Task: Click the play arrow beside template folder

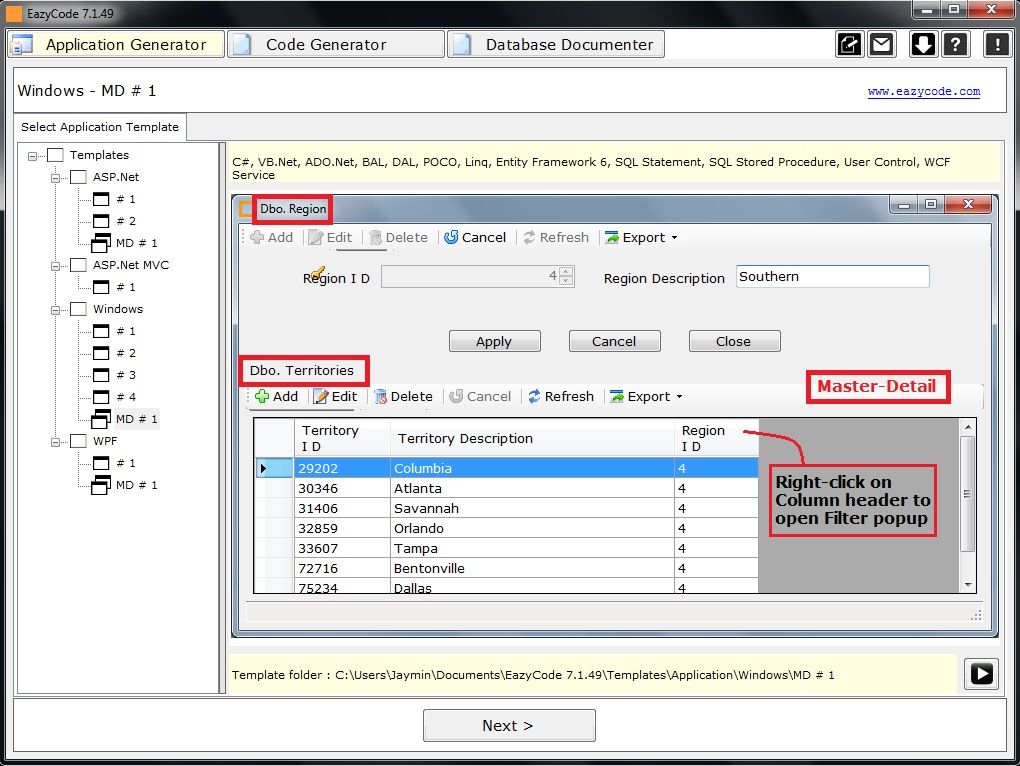Action: (x=981, y=674)
